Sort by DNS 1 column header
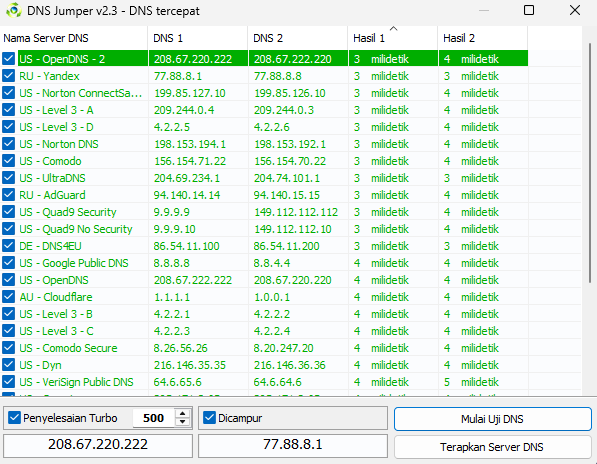 click(x=198, y=38)
